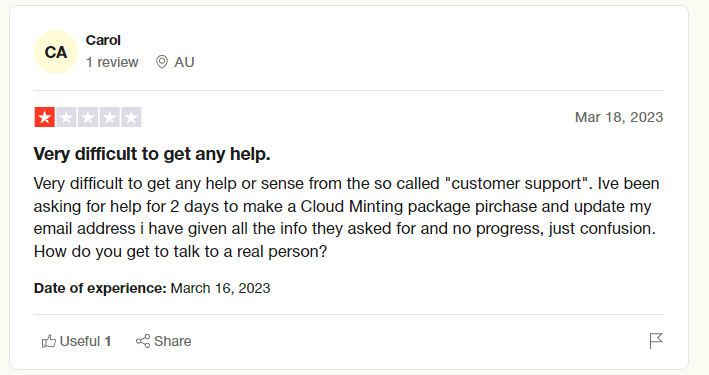This screenshot has height=375, width=709.
Task: Click the share network icon
Action: [143, 341]
